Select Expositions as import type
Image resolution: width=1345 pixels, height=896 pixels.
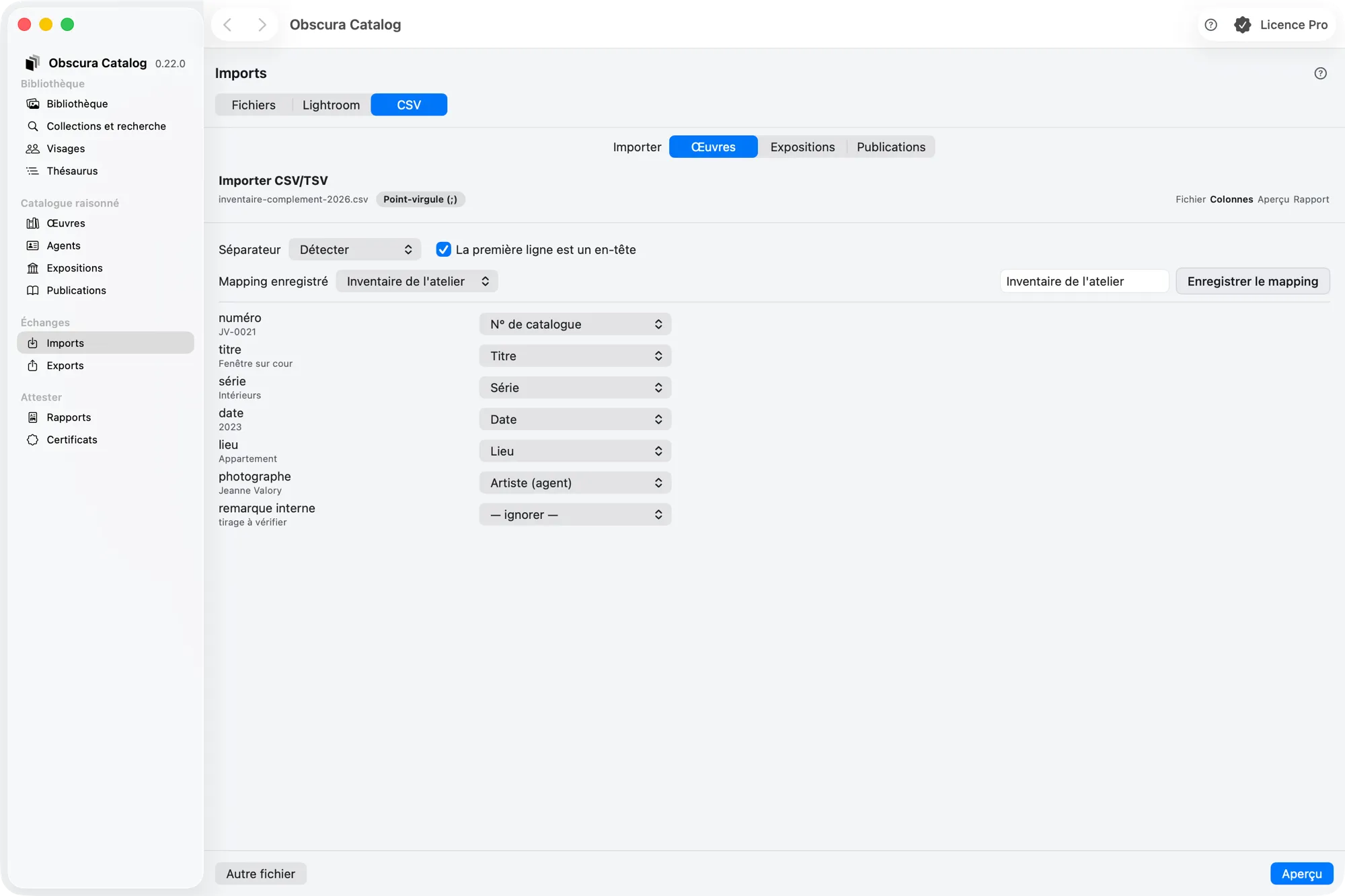click(x=802, y=147)
